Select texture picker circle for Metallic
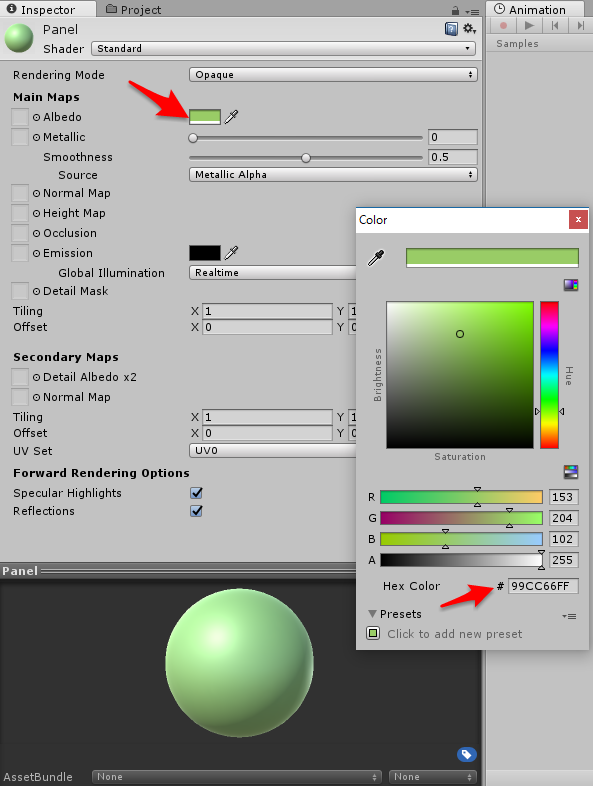Image resolution: width=593 pixels, height=786 pixels. point(37,137)
